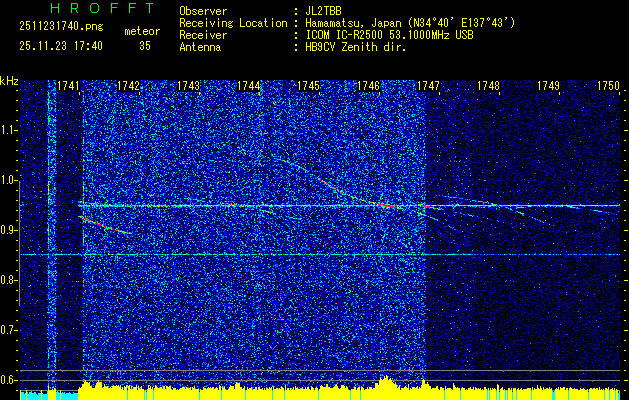Click the 1750 time marker
629x400 pixels.
point(608,87)
